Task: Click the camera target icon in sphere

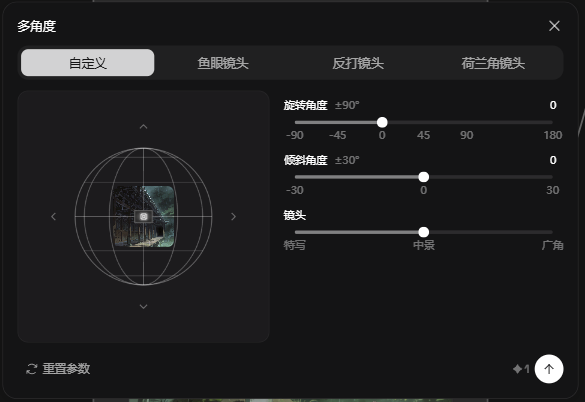Action: (143, 216)
